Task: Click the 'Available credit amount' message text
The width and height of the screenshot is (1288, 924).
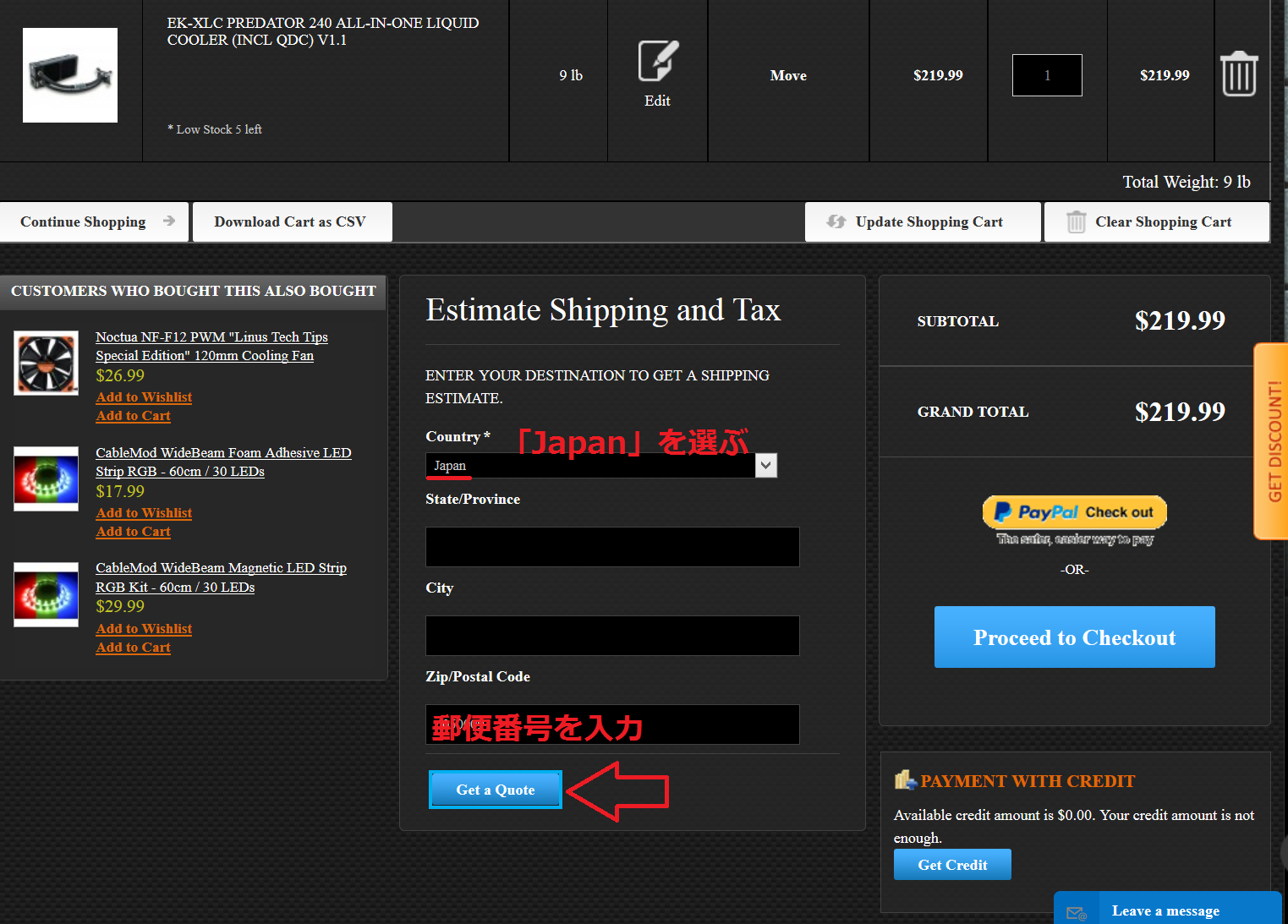Action: click(1074, 826)
